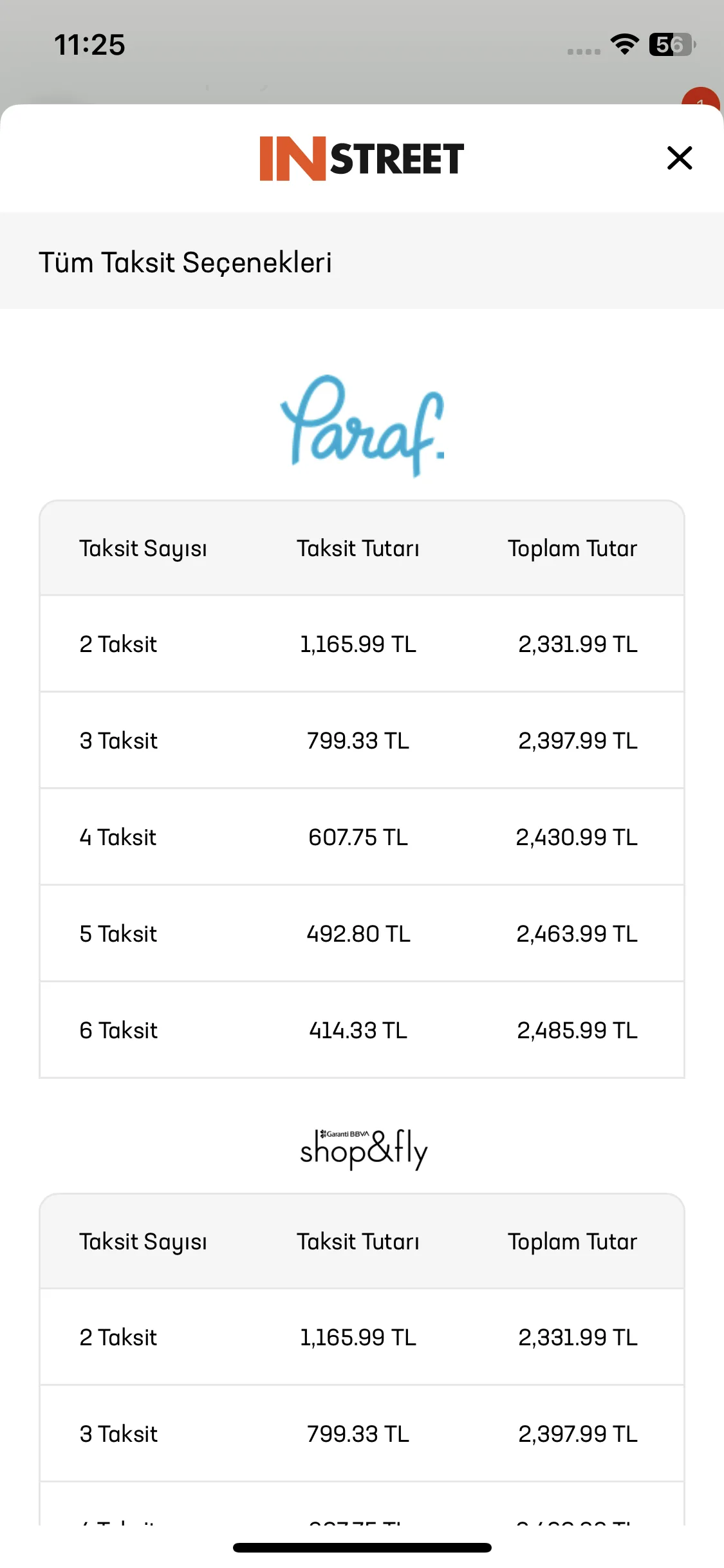Select the Tüm Taksit Seçenekleri heading

click(185, 262)
